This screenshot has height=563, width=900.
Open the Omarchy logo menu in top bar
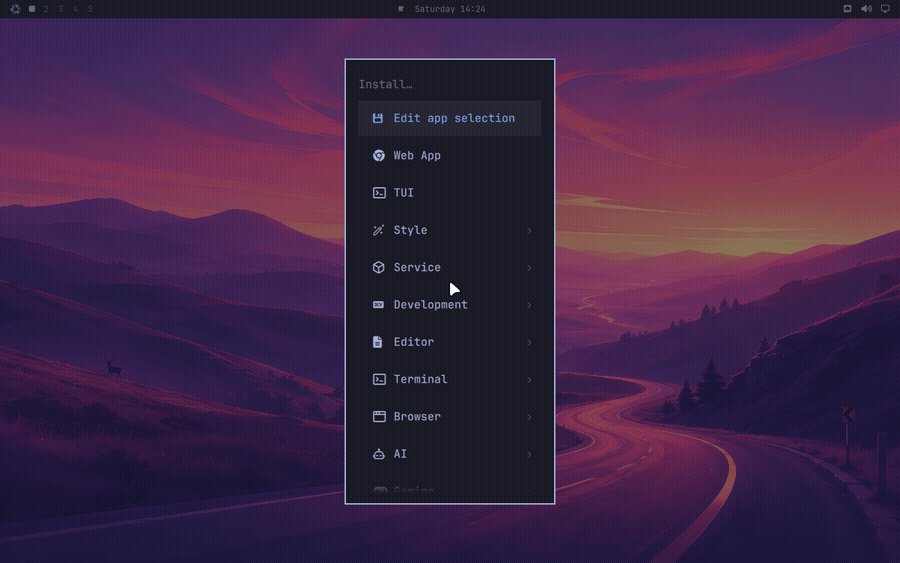pyautogui.click(x=15, y=9)
